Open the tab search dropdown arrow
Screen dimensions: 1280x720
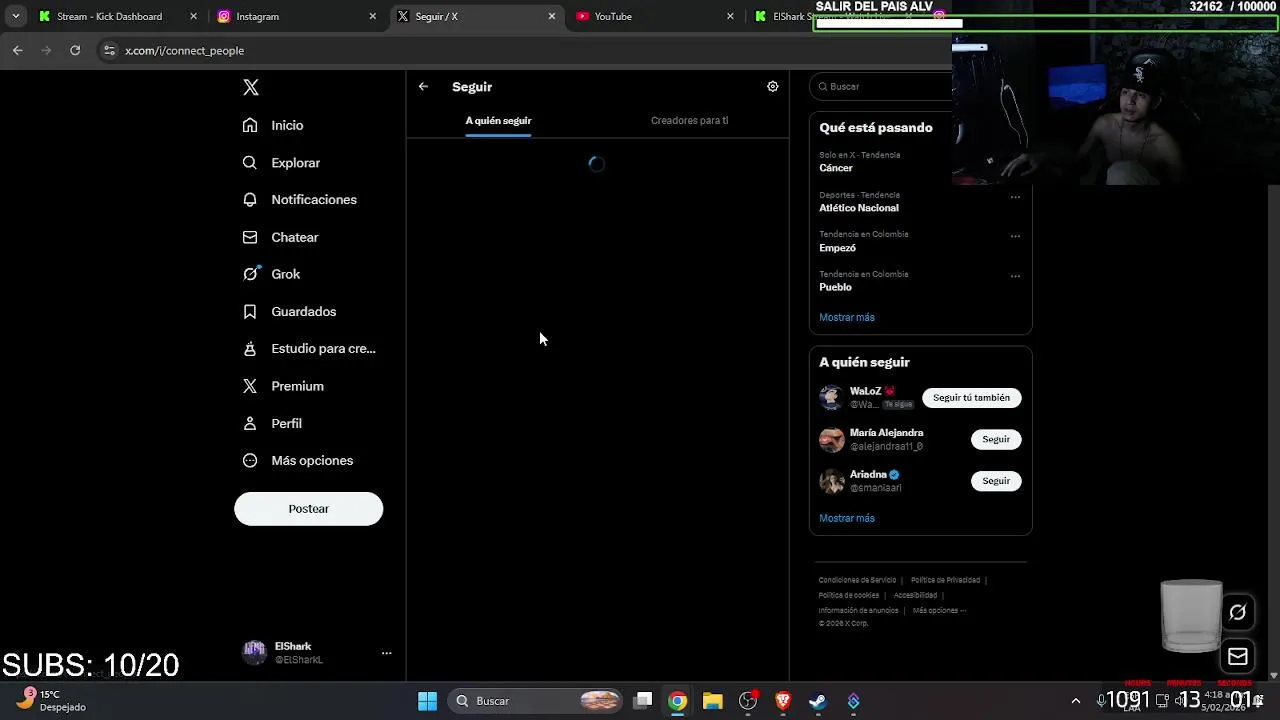[x=16, y=16]
